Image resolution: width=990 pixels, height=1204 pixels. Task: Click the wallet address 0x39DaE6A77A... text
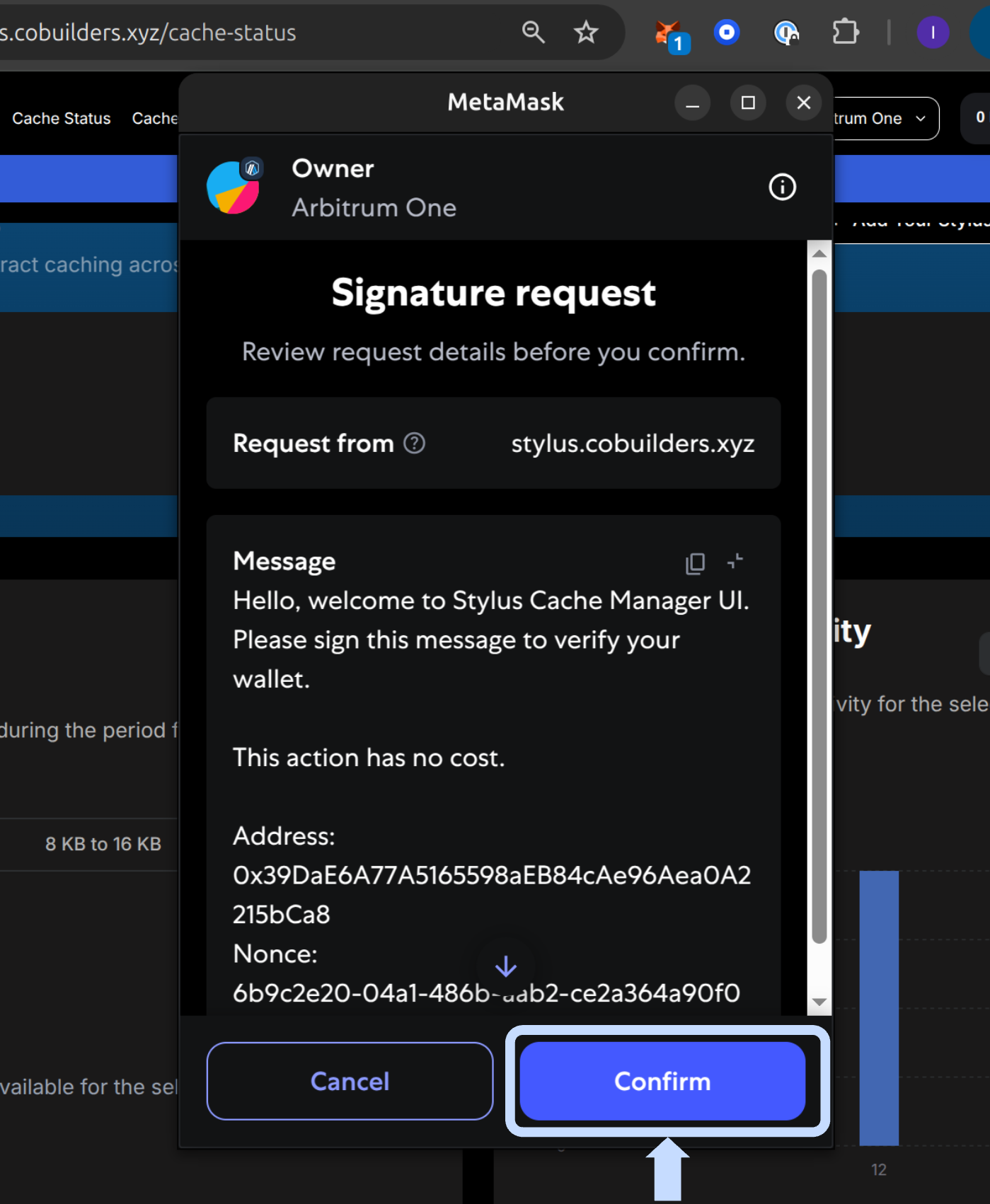[x=492, y=895]
